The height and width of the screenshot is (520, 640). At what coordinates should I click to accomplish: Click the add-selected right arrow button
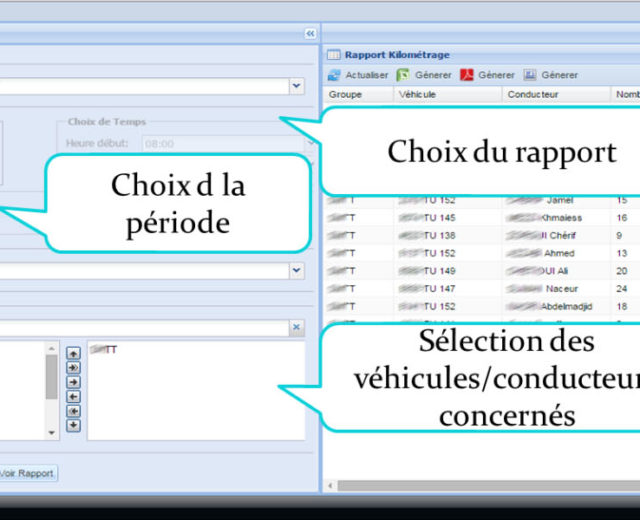click(x=74, y=382)
